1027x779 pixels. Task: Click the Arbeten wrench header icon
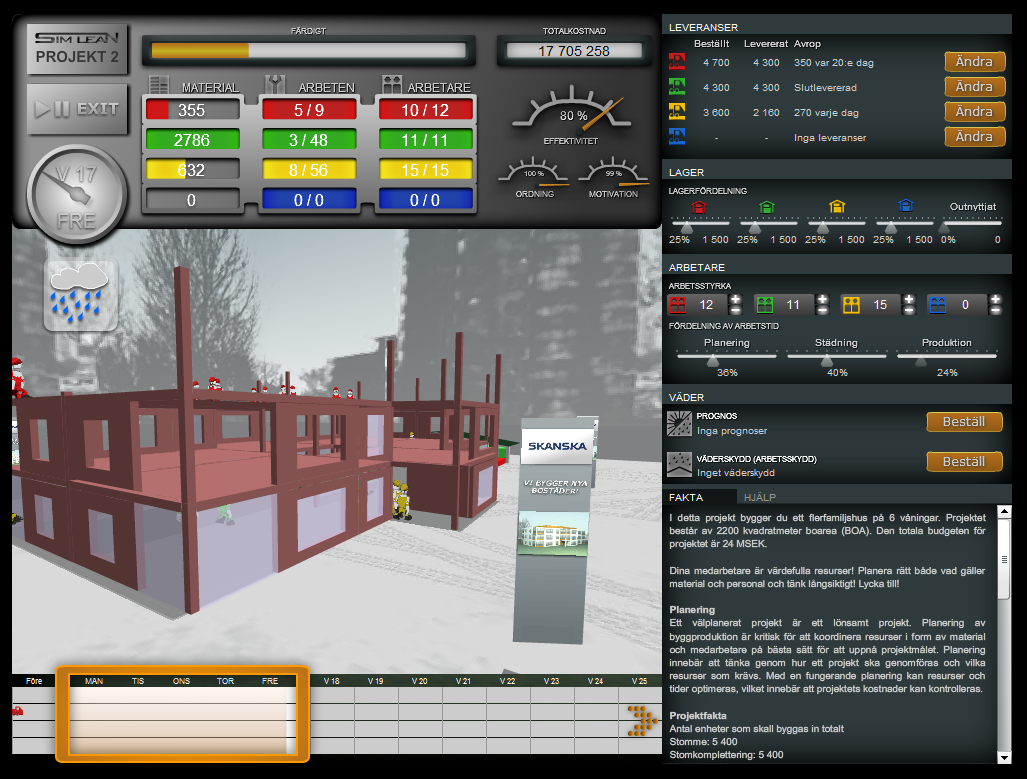pyautogui.click(x=275, y=85)
